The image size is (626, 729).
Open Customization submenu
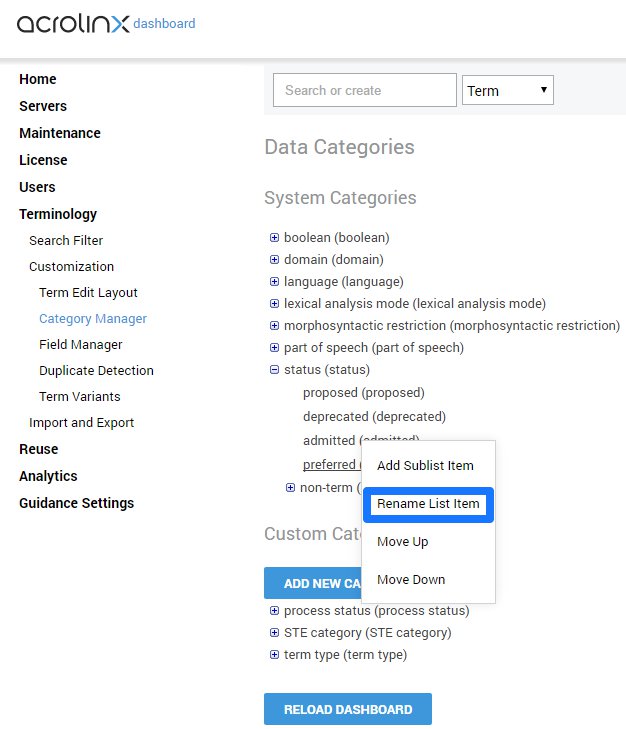click(71, 266)
